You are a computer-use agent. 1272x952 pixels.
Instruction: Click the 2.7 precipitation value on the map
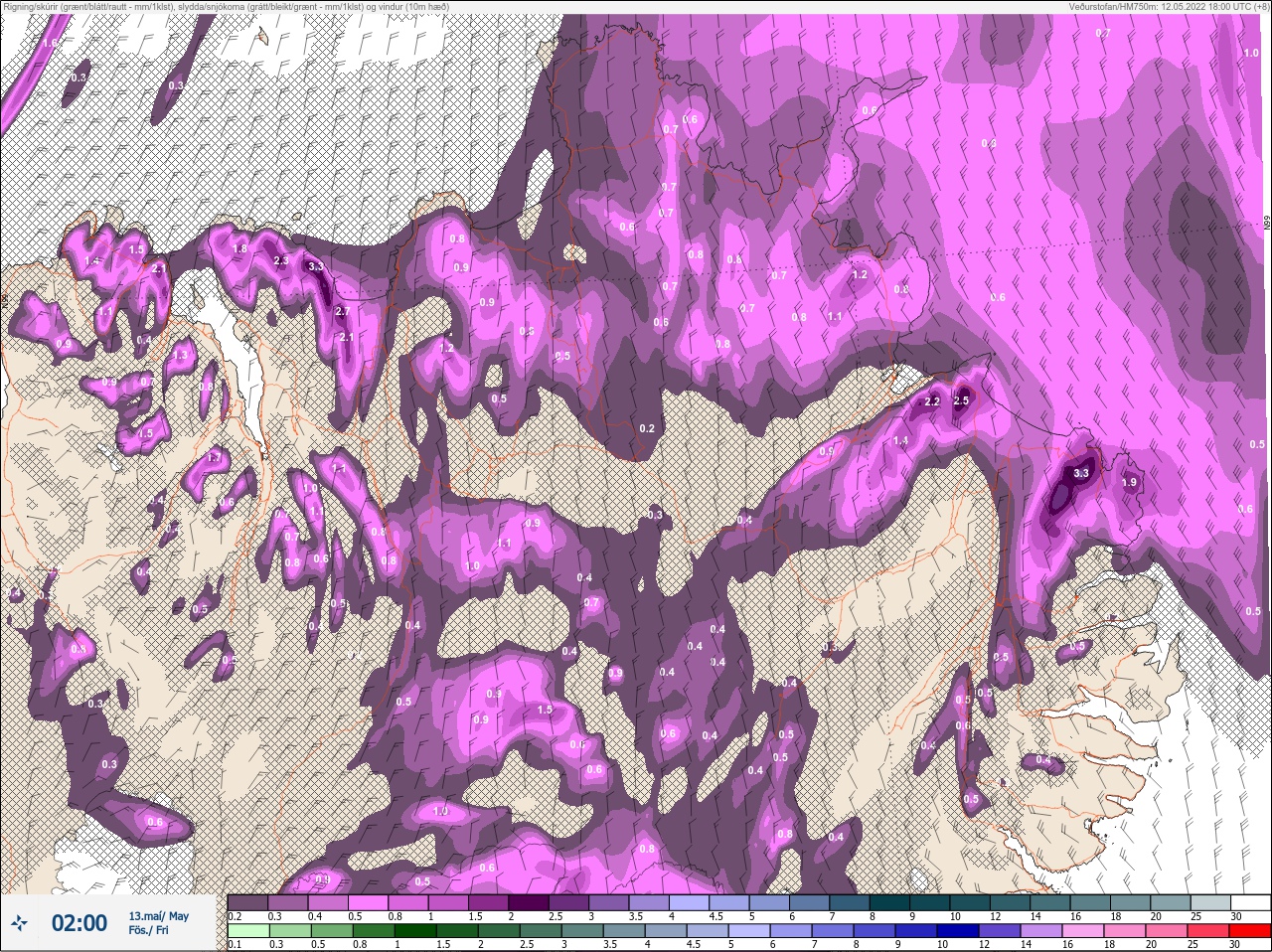point(342,311)
